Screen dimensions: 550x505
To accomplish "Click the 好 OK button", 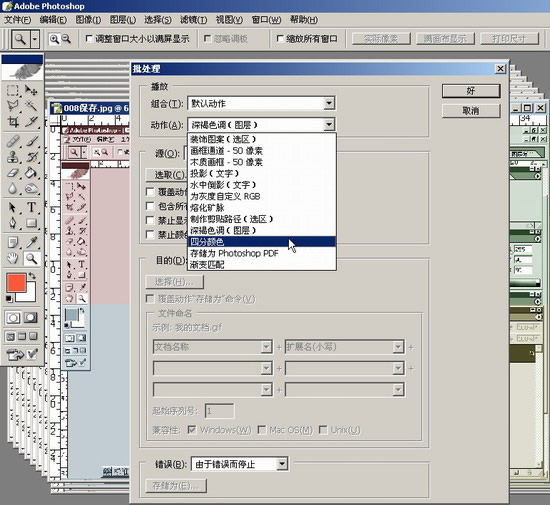I will pos(471,91).
